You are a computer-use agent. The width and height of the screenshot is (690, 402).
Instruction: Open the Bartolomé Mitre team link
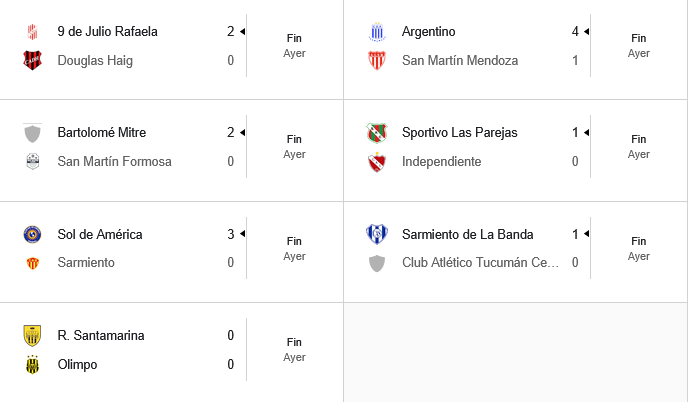point(102,132)
